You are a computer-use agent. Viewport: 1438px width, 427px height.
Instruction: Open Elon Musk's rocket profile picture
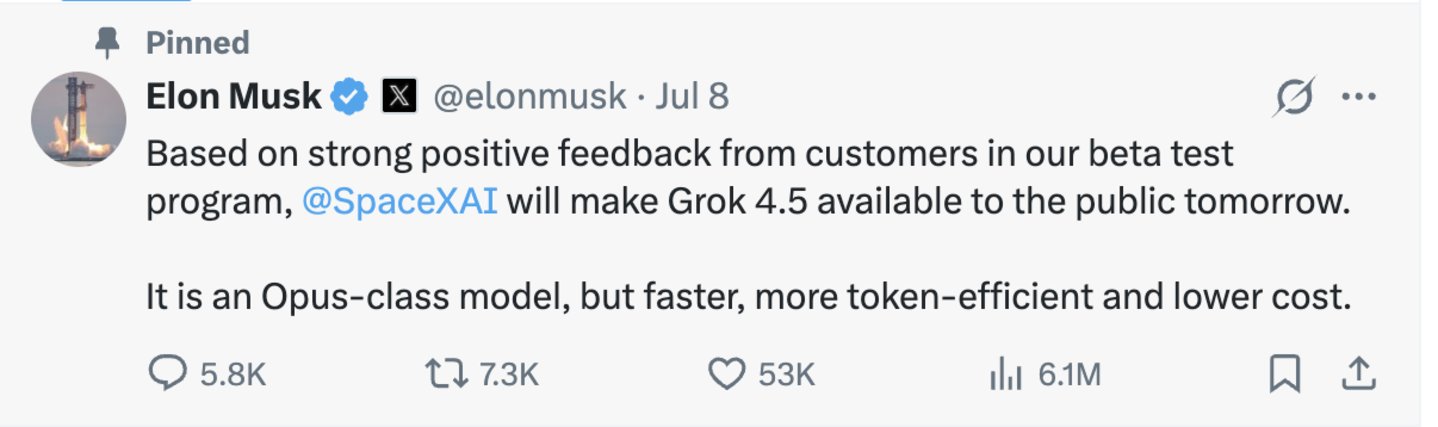[x=79, y=119]
